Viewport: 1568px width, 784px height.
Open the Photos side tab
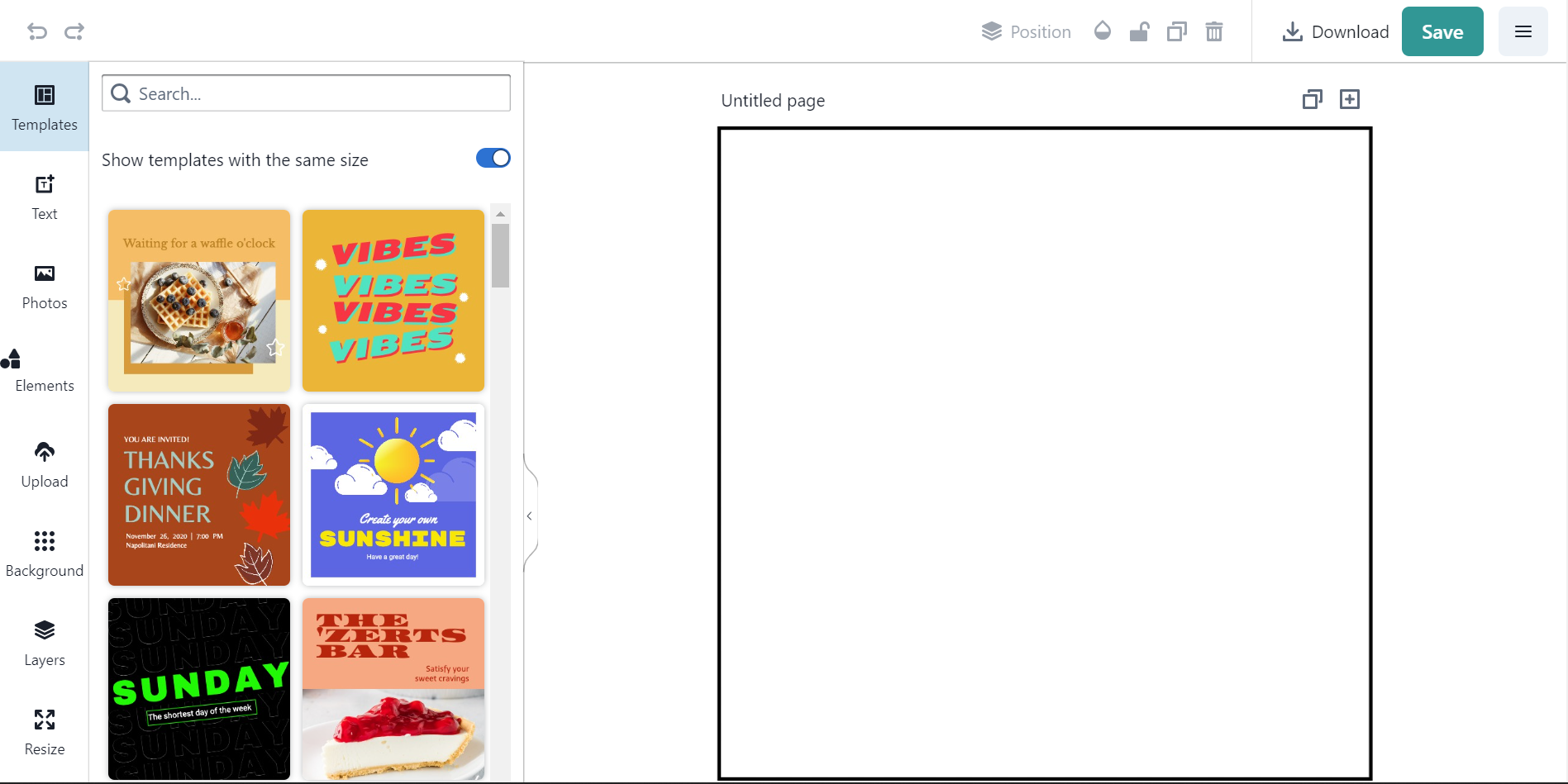coord(45,286)
